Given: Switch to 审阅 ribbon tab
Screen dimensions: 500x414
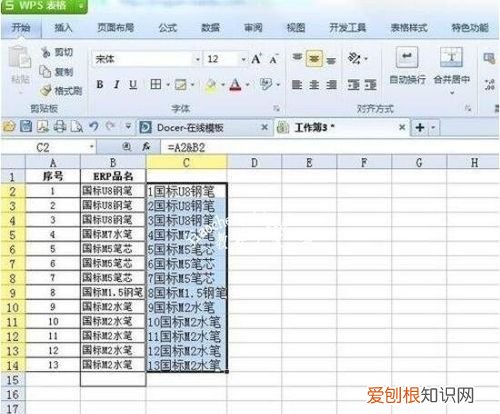Looking at the screenshot, I should coord(253,28).
